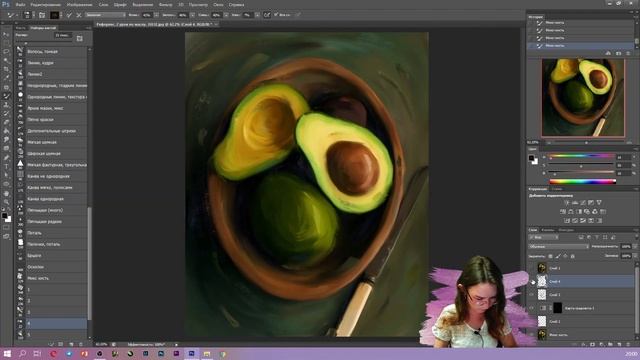Select the Eyedropper tool
Screen dimensions: 640x360
6,78
